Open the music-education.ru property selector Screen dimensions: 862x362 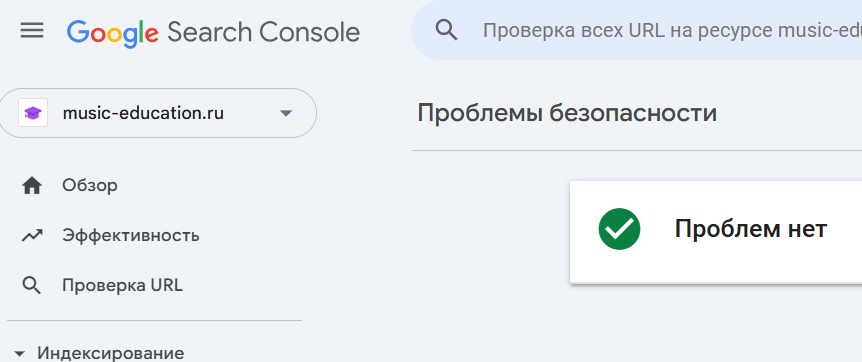pyautogui.click(x=157, y=113)
